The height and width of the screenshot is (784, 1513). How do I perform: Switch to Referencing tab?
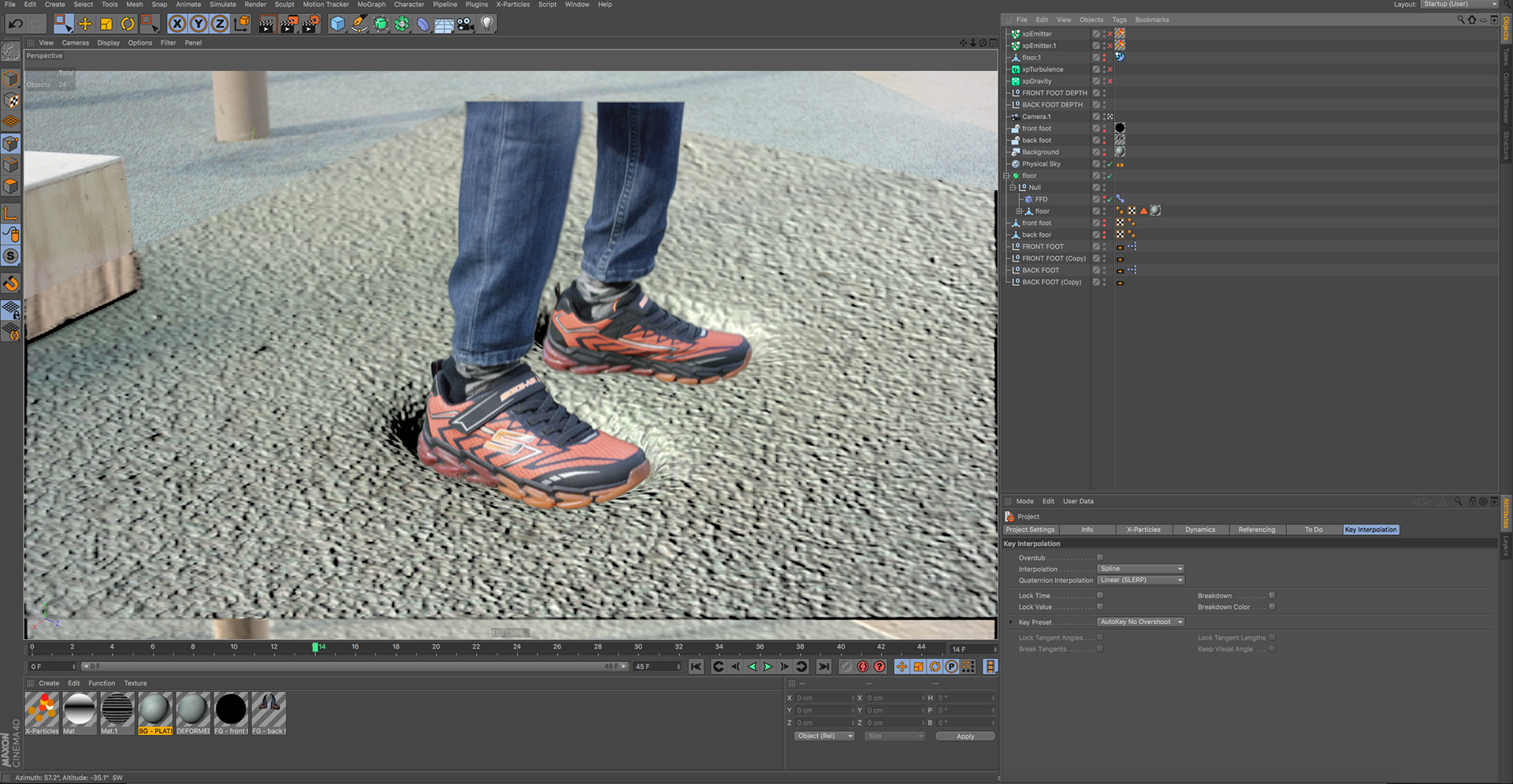click(1257, 529)
